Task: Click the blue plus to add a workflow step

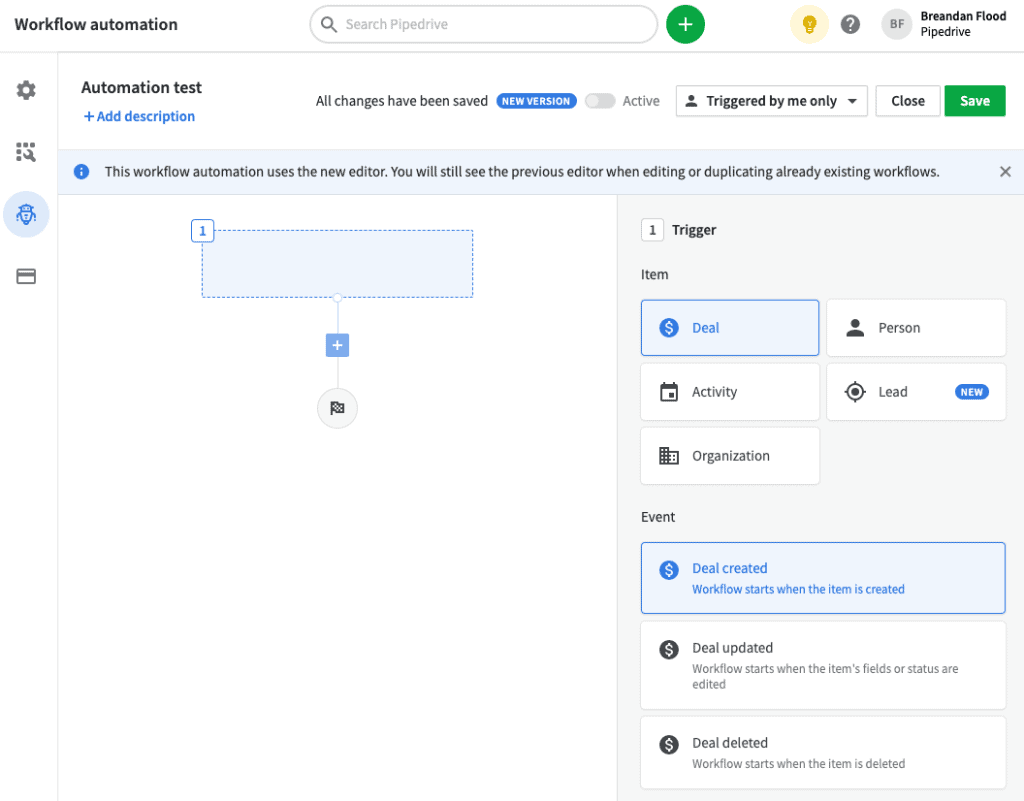Action: coord(337,345)
